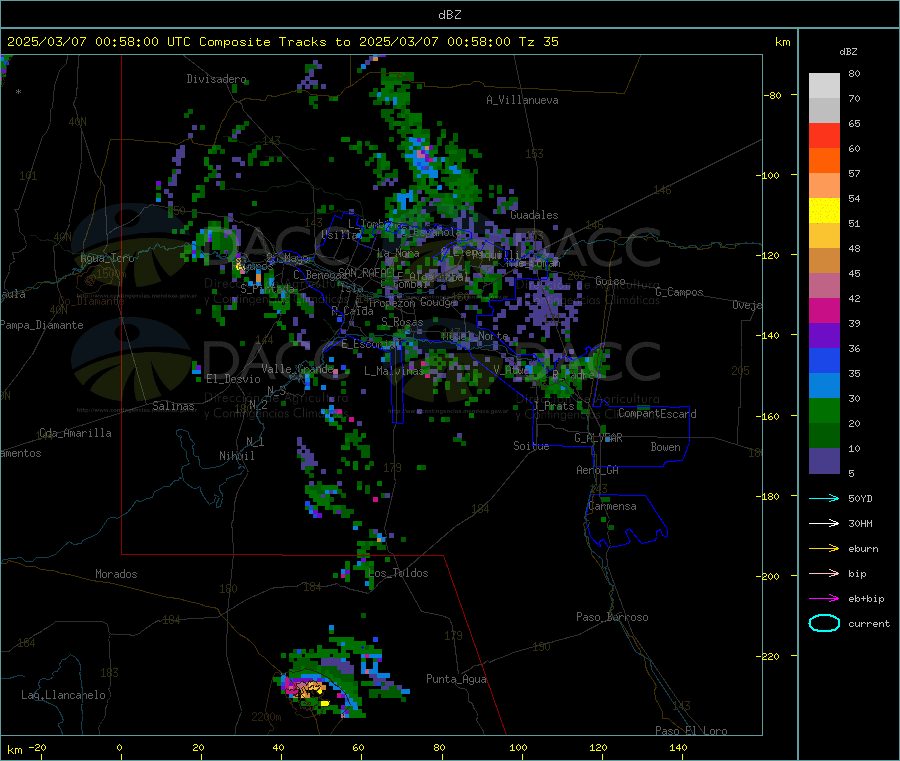Click the Morados map label

(116, 574)
